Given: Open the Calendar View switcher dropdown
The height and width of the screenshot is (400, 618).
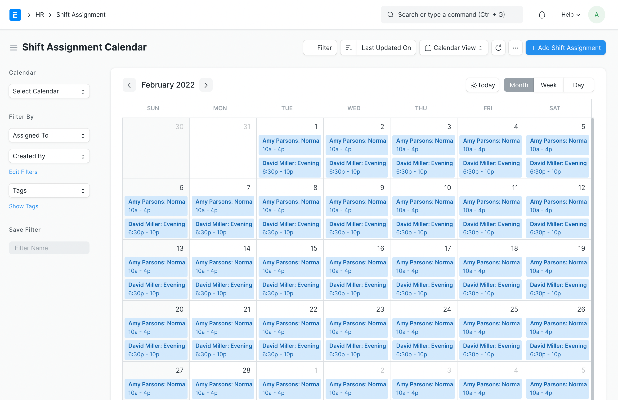Looking at the screenshot, I should click(x=454, y=47).
